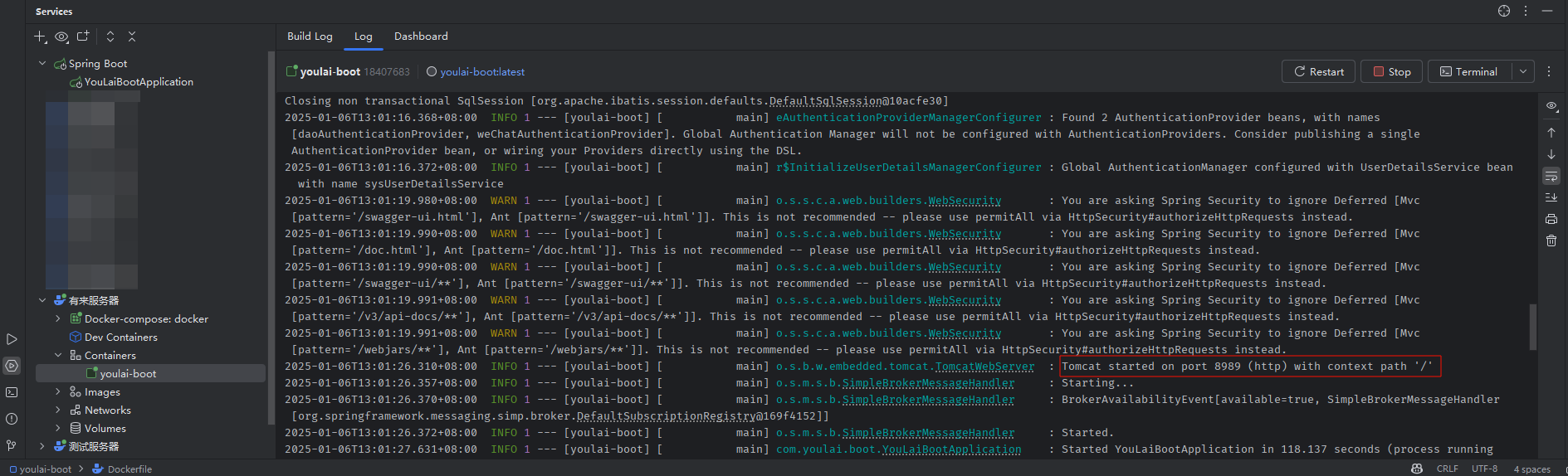
Task: Click Scroll to End icon in log
Action: click(x=1551, y=197)
